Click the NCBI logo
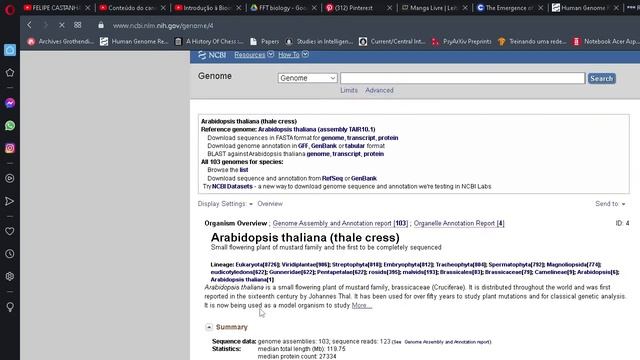 [212, 55]
